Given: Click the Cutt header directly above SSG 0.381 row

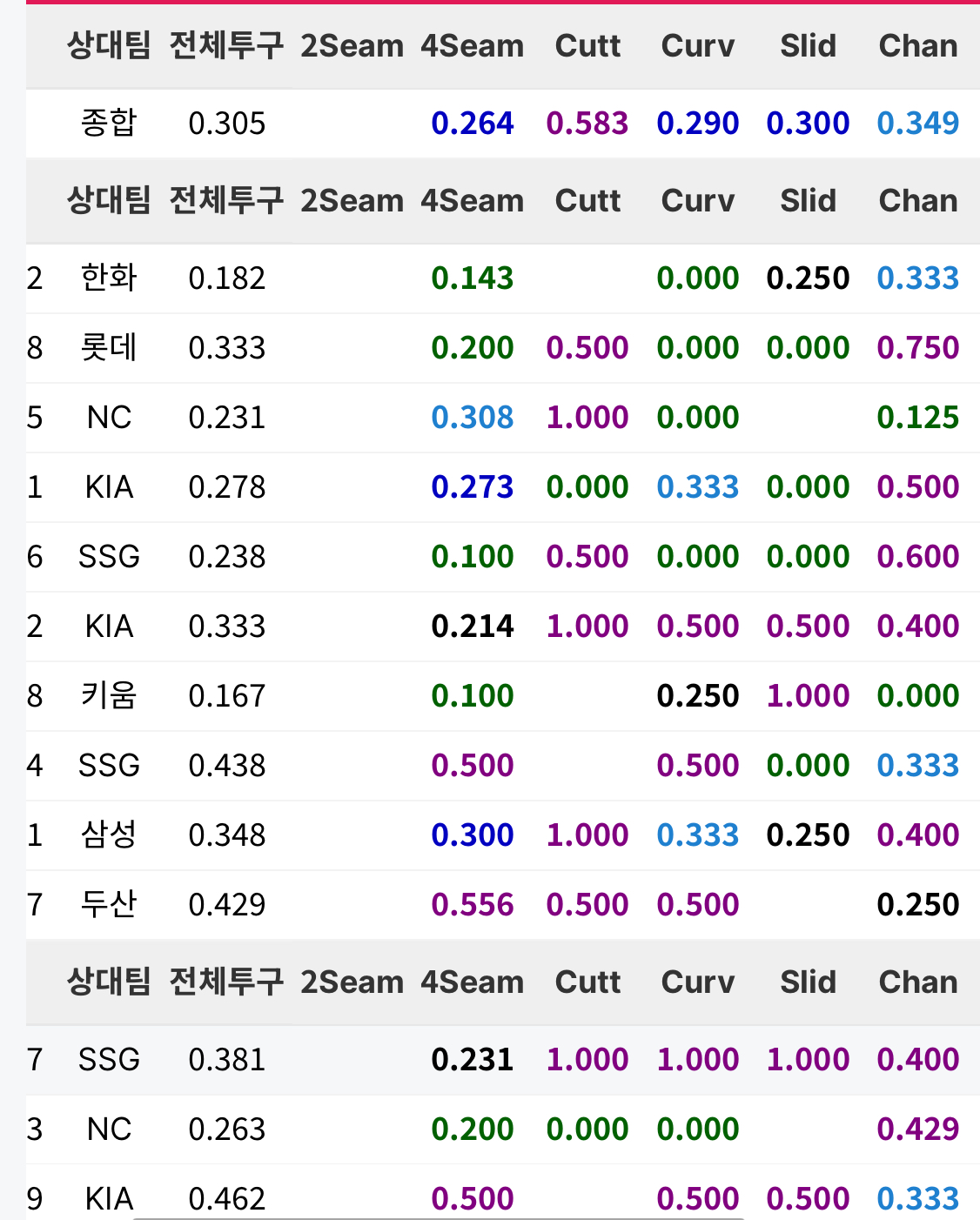Looking at the screenshot, I should 587,982.
